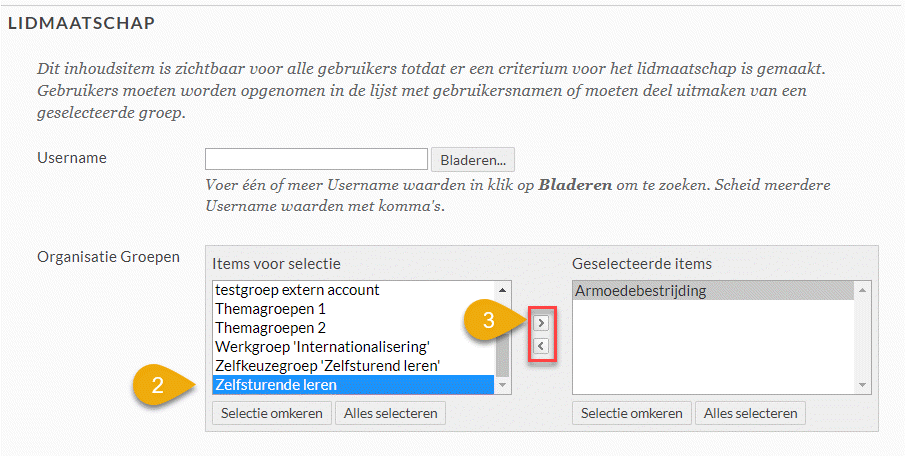Image resolution: width=905 pixels, height=456 pixels.
Task: Click down arrow of selected items scrollbar
Action: 862,385
